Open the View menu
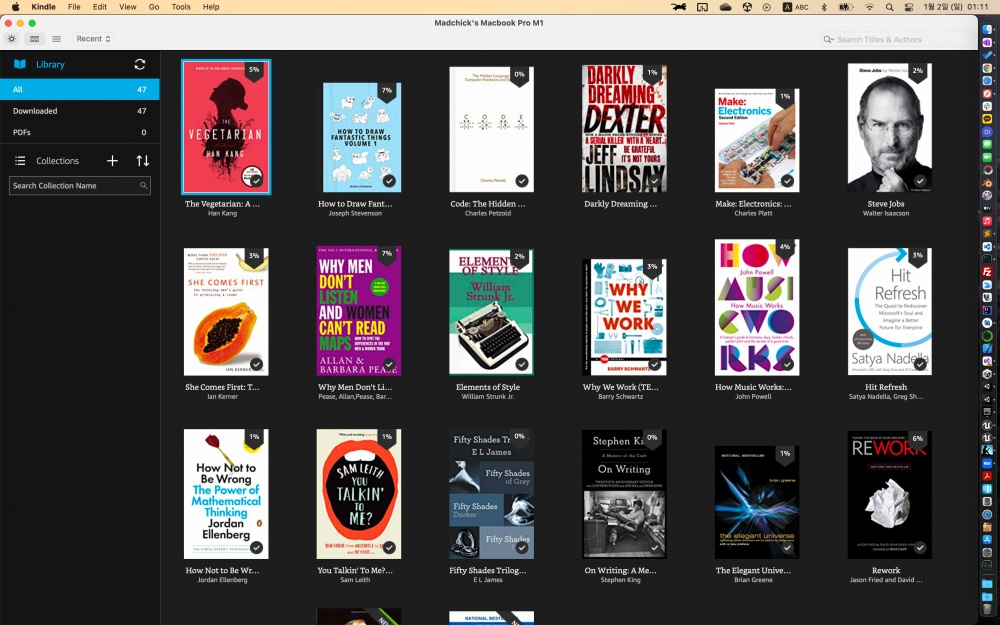Image resolution: width=1000 pixels, height=625 pixels. [x=128, y=7]
